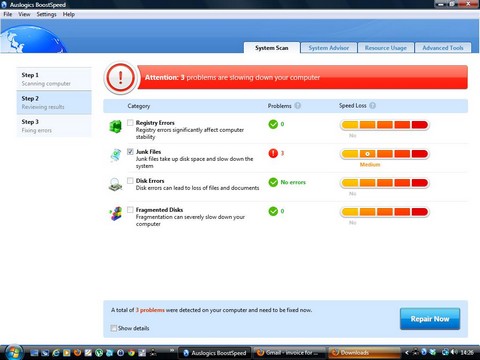Click the taskbar clock showing 14:26
The image size is (480, 360).
click(467, 352)
